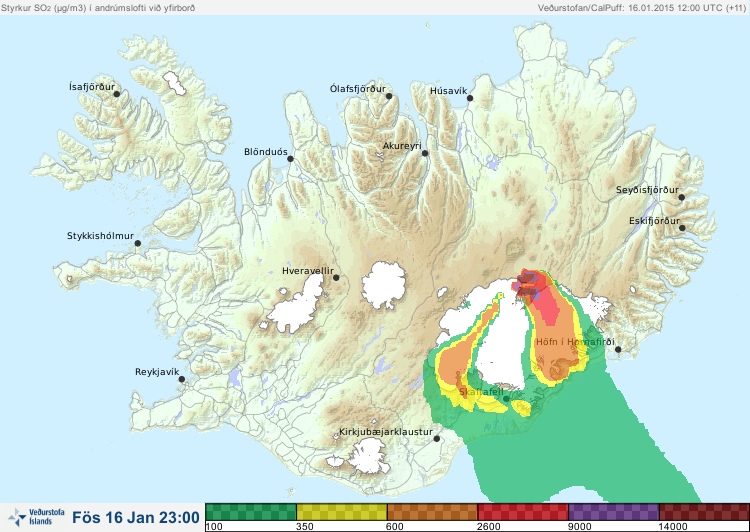750x532 pixels.
Task: Click the Eskifjörður label text
Action: [654, 221]
